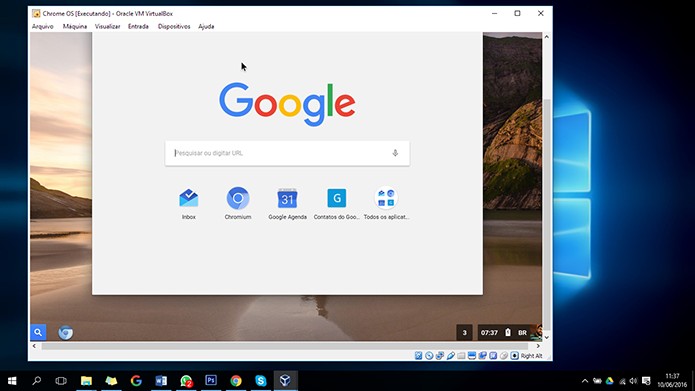
Task: Click VirtualBox vertical scrollbar down arrow
Action: pos(547,337)
